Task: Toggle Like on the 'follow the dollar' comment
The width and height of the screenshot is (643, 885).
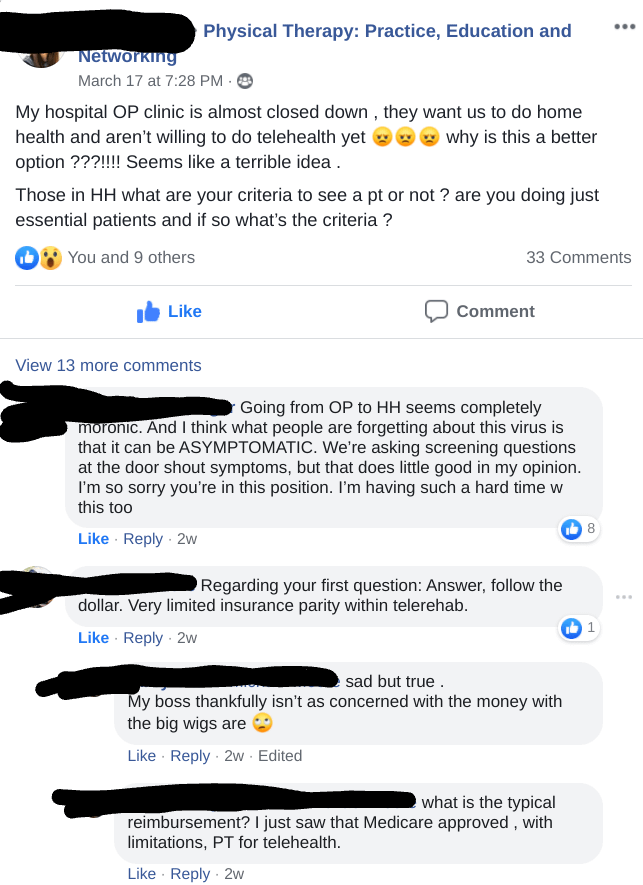Action: (93, 638)
